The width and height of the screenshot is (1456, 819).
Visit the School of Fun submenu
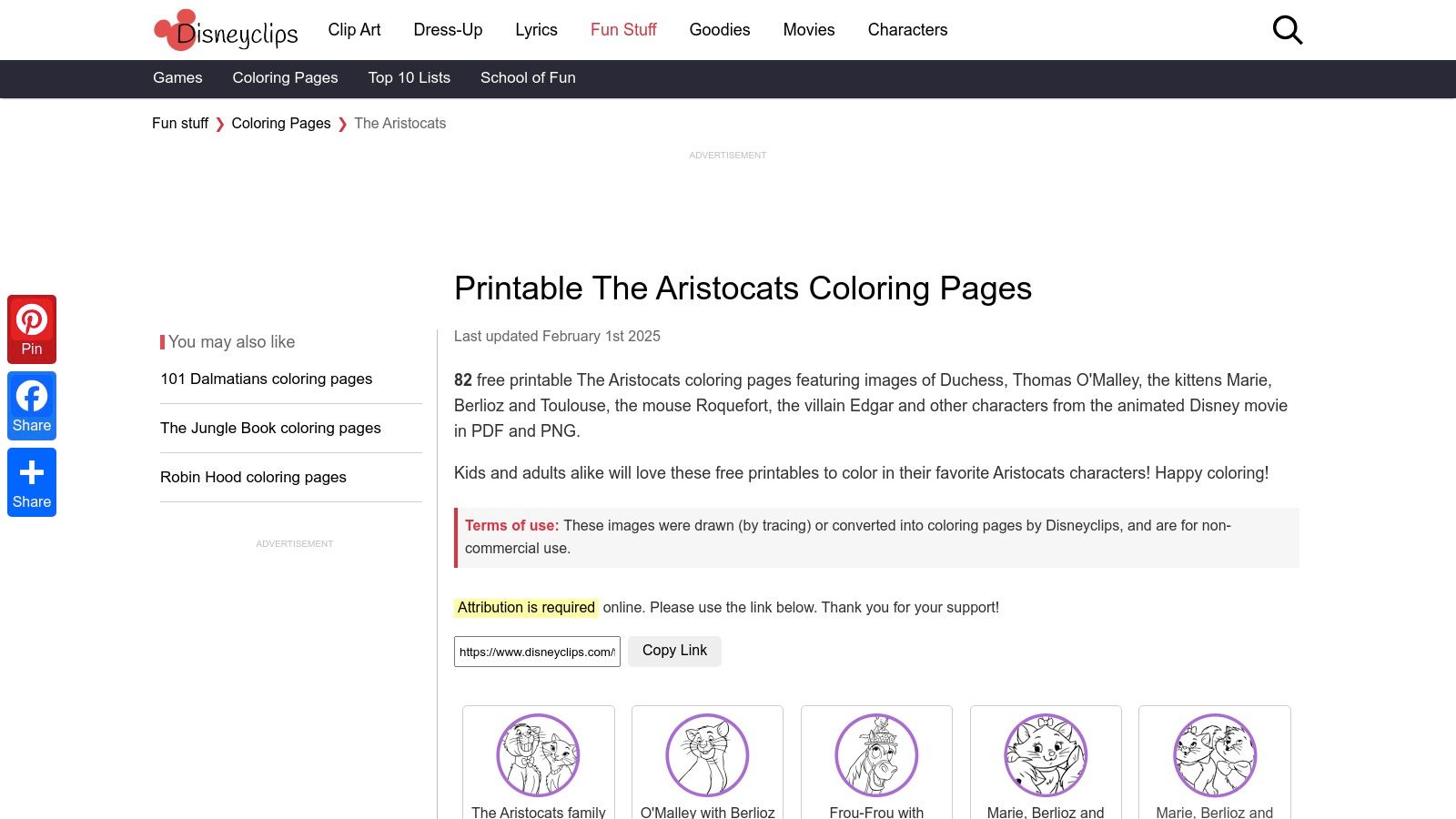528,78
